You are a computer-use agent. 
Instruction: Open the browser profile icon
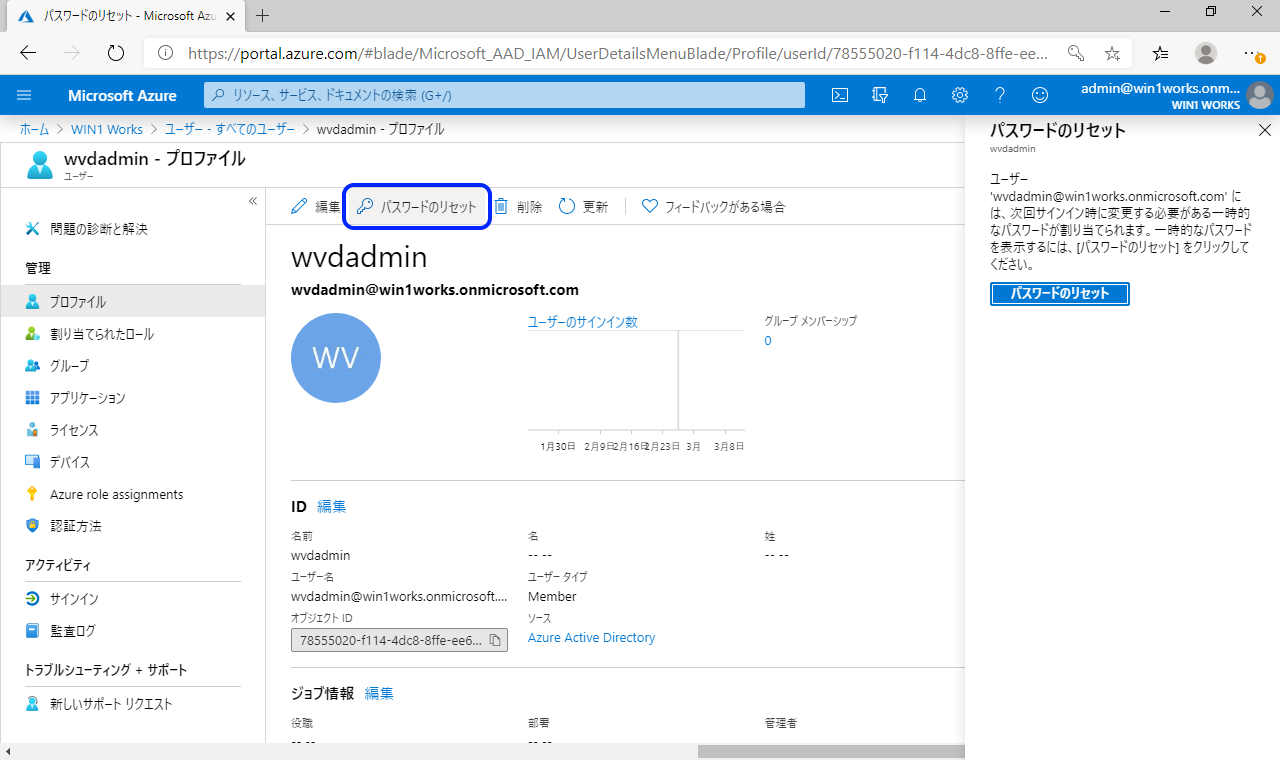[1207, 53]
